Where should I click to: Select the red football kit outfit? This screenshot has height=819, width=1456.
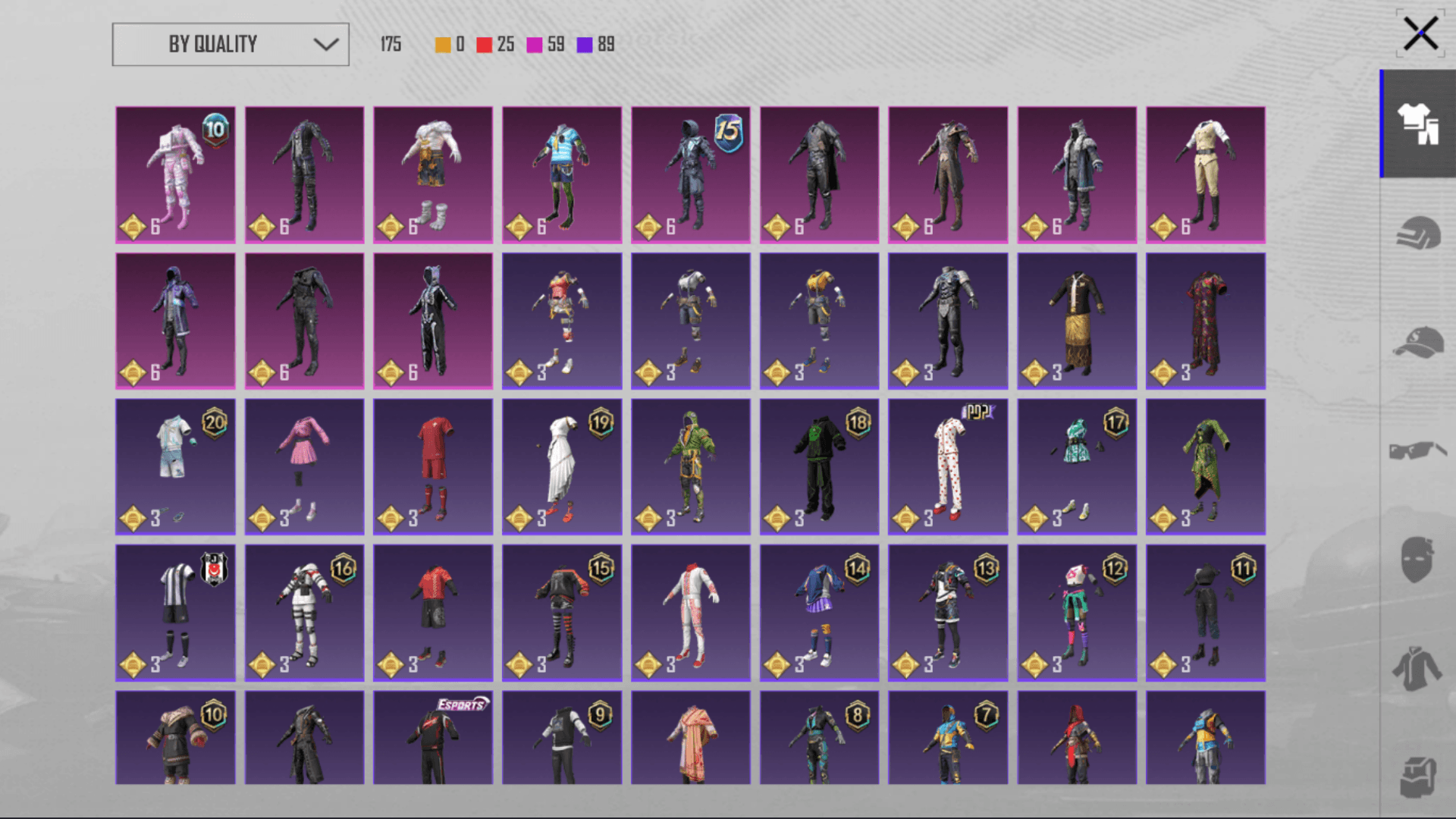433,467
